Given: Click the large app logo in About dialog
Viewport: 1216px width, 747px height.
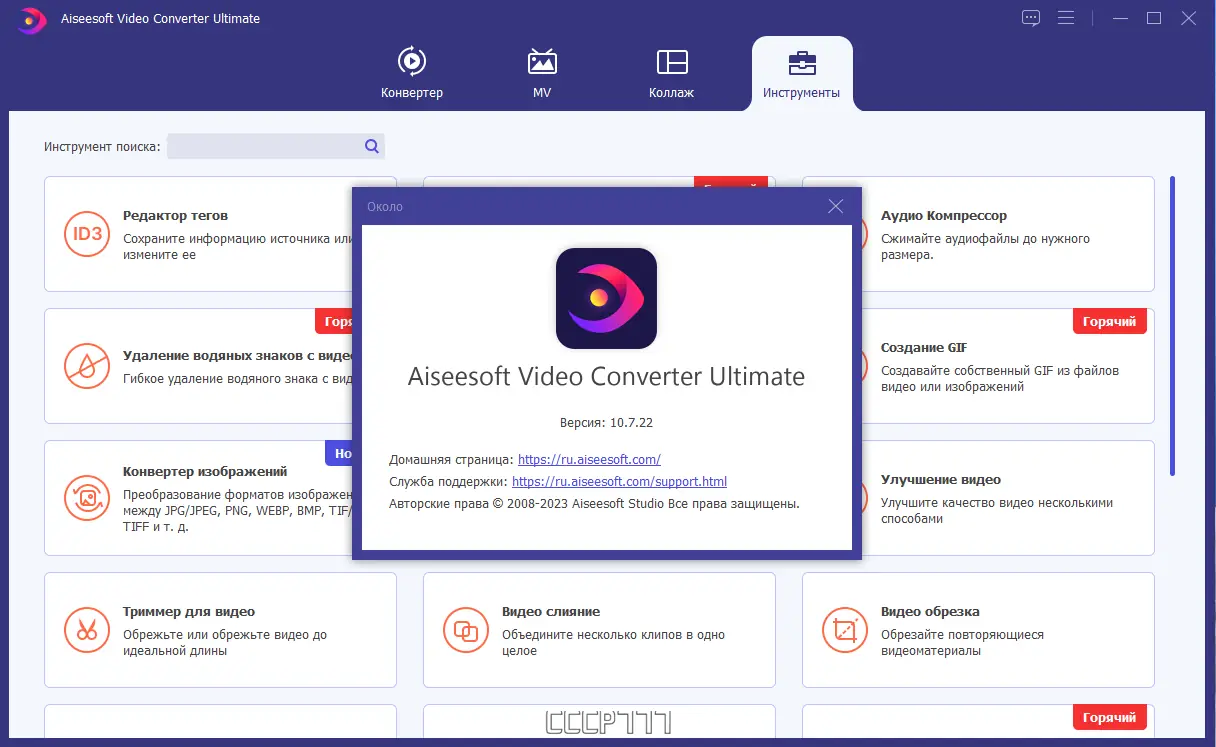Looking at the screenshot, I should 606,298.
